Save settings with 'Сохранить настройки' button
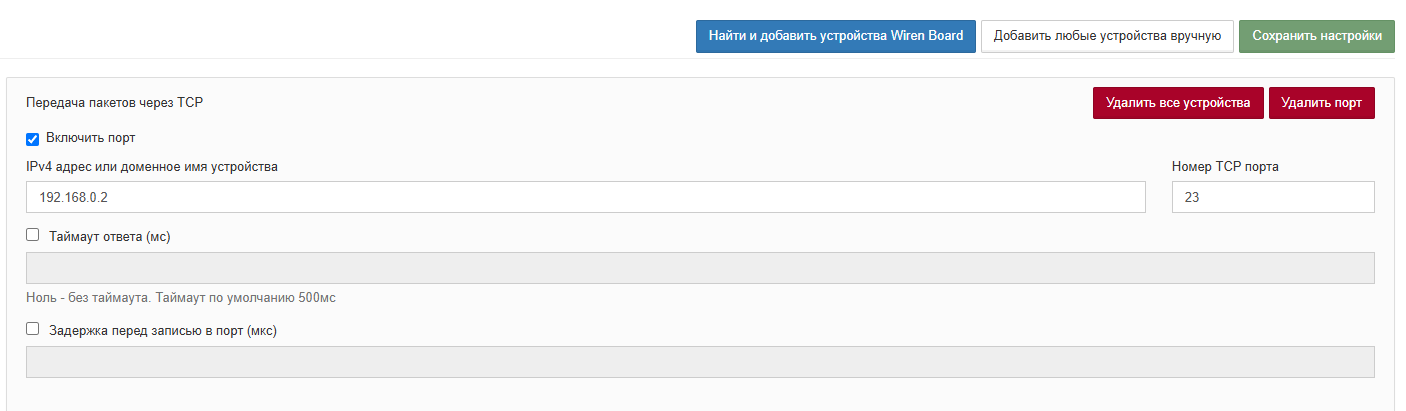This screenshot has height=411, width=1406. pyautogui.click(x=1316, y=36)
